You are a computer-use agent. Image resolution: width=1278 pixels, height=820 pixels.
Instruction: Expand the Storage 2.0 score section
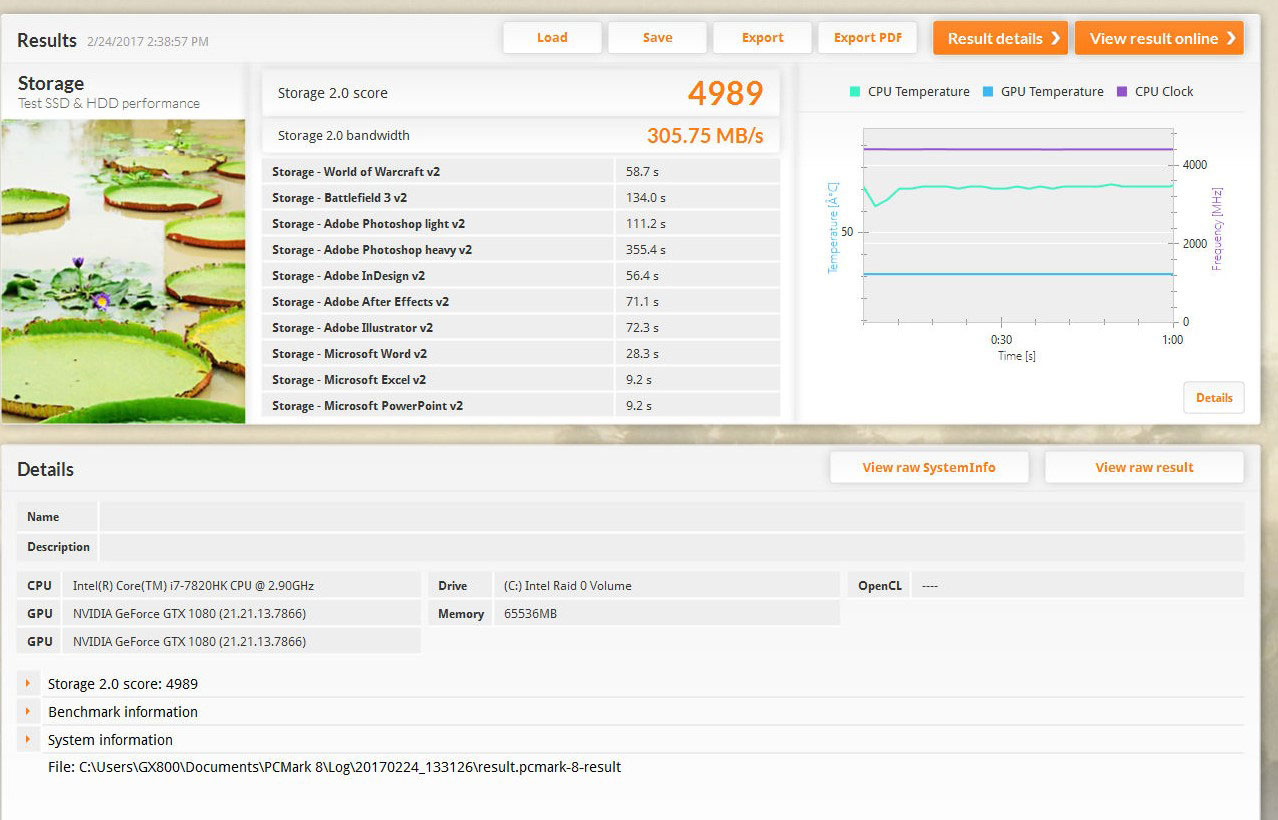28,684
